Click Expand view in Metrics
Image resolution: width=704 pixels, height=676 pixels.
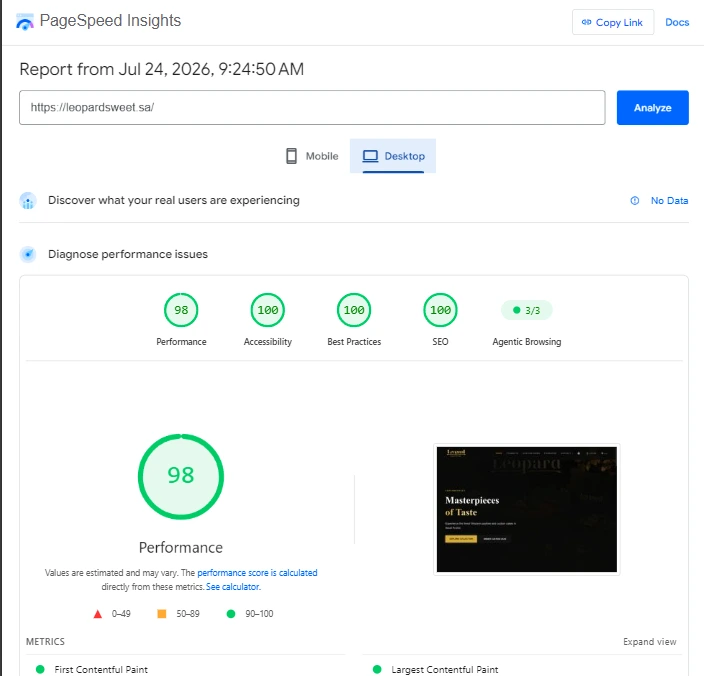[x=649, y=641]
